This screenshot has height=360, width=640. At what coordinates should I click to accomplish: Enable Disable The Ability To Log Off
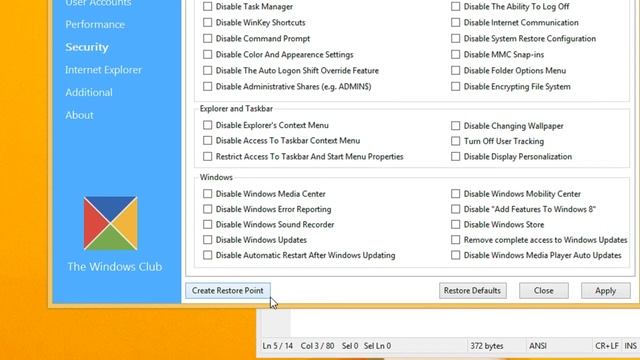click(x=456, y=7)
